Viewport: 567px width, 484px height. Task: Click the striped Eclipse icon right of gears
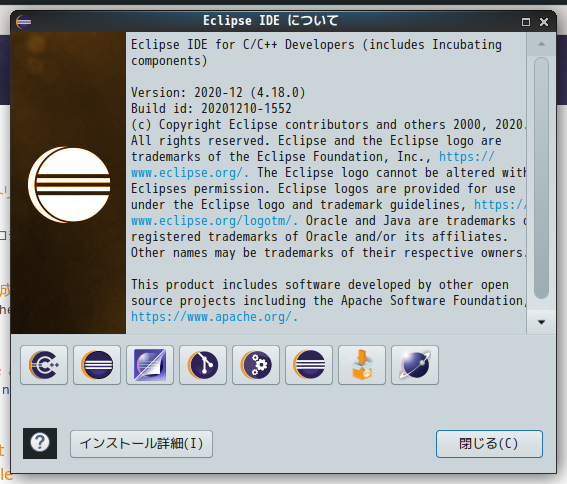pyautogui.click(x=309, y=365)
